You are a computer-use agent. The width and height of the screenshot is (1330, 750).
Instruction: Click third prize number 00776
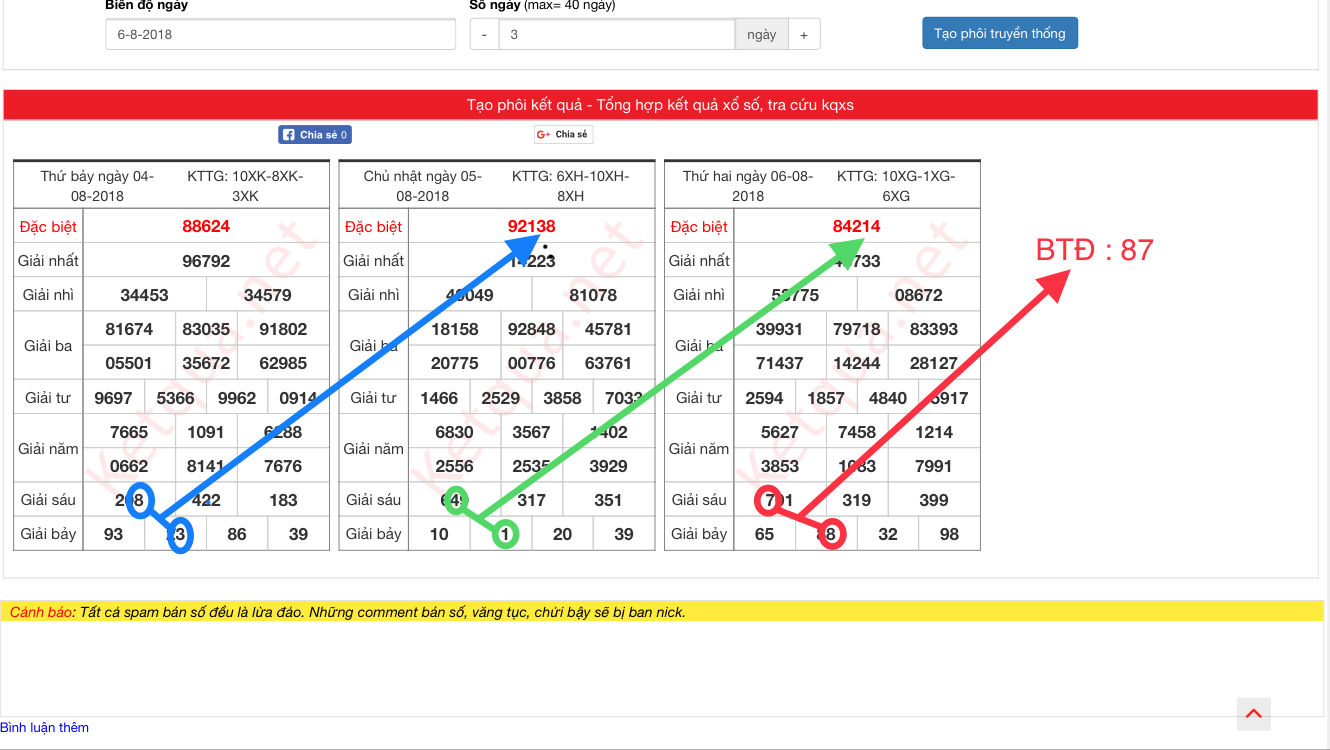click(532, 363)
